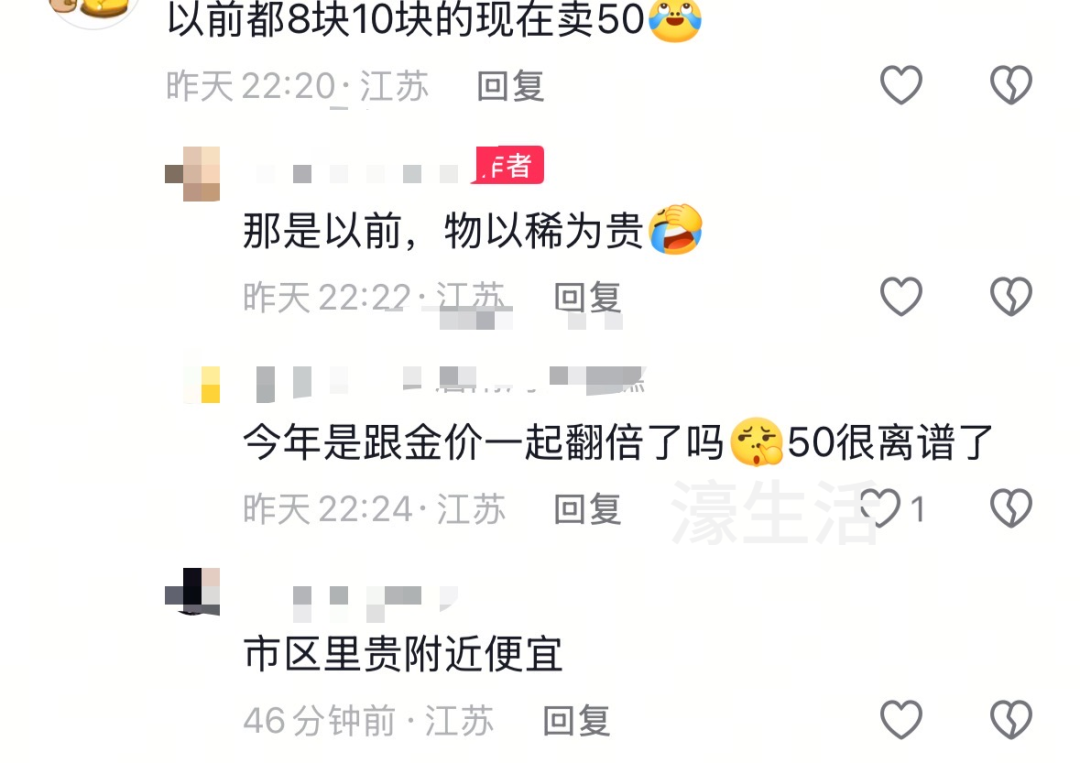Select comment text 市区里贵附近便宜
The height and width of the screenshot is (763, 1080).
click(403, 654)
